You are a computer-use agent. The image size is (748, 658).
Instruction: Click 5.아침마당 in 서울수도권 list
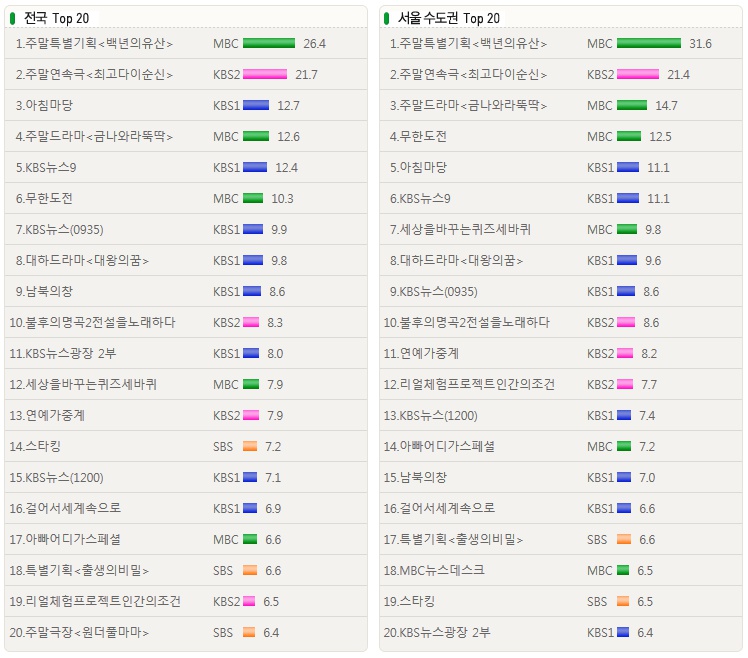click(x=418, y=167)
